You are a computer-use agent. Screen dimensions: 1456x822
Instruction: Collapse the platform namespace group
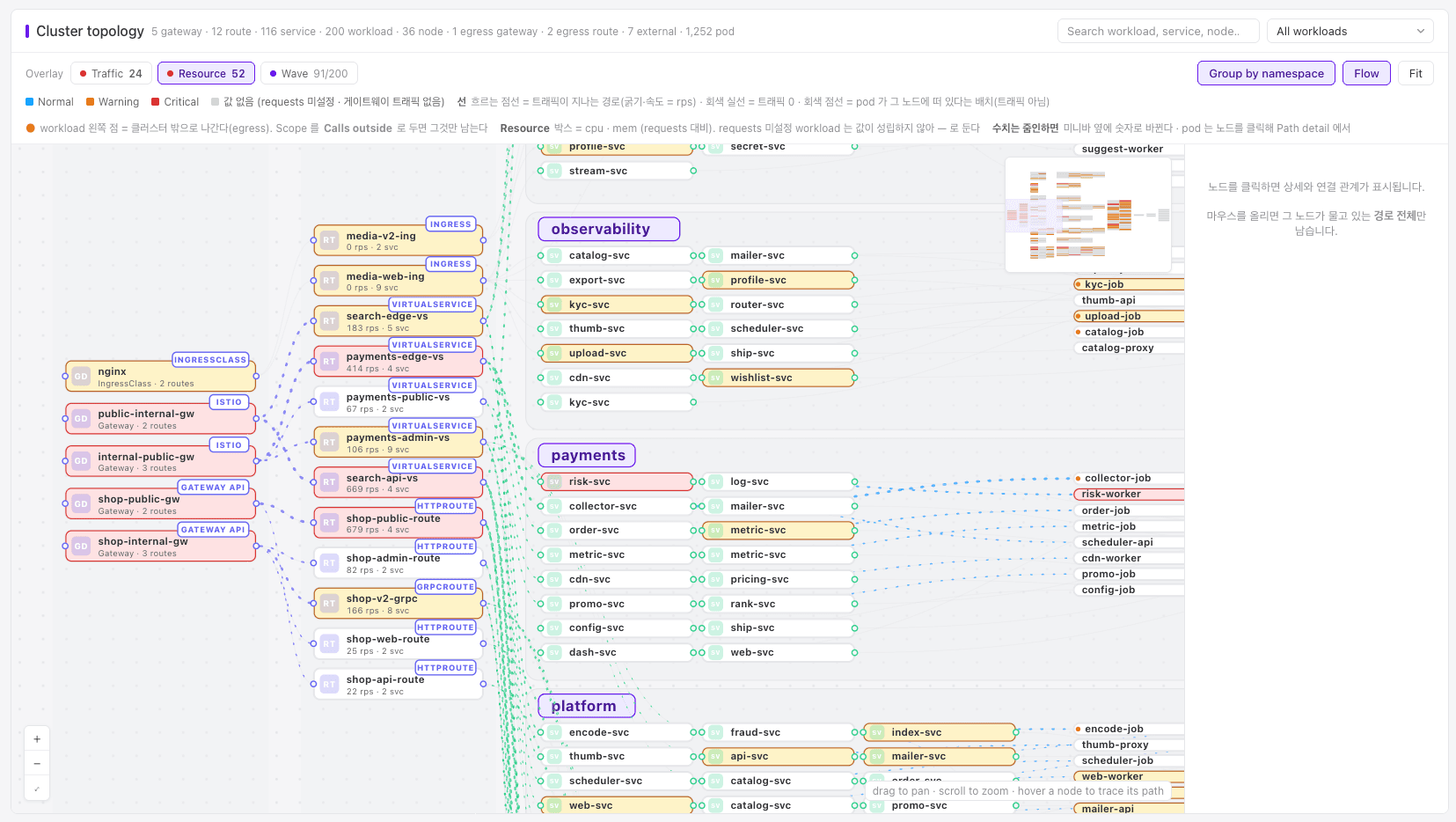tap(587, 707)
